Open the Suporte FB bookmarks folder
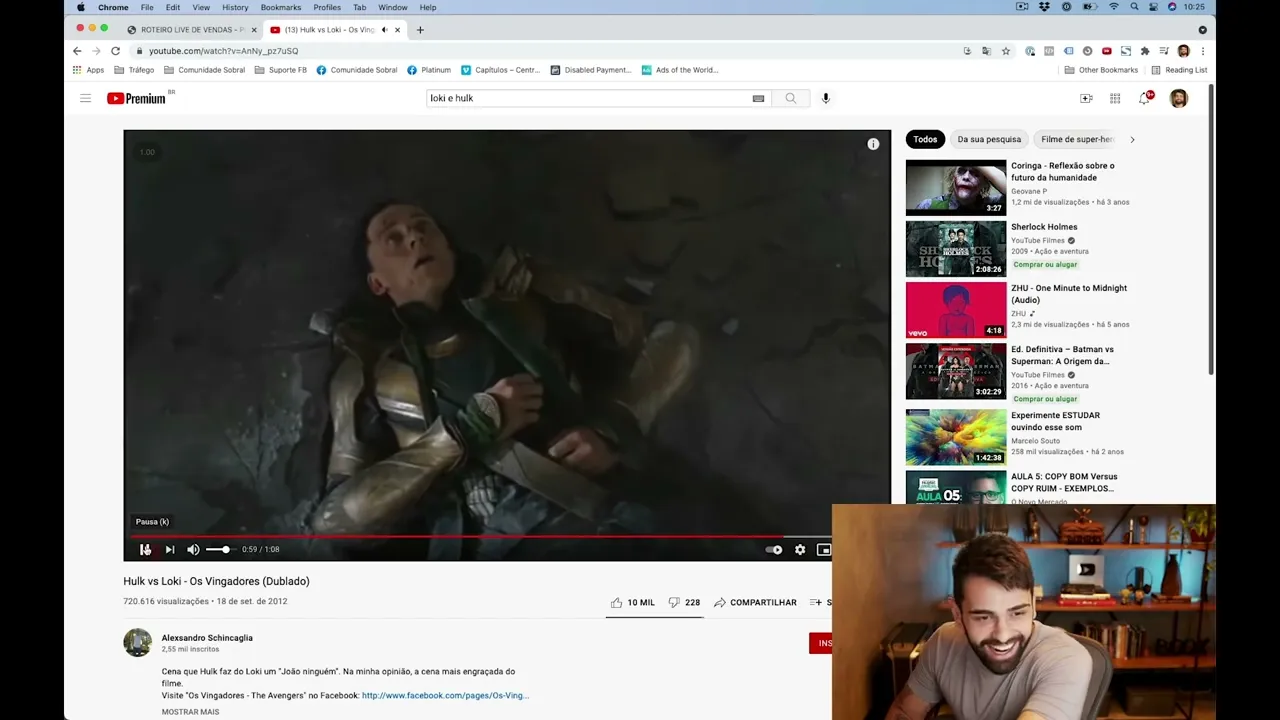This screenshot has width=1280, height=720. tap(281, 70)
